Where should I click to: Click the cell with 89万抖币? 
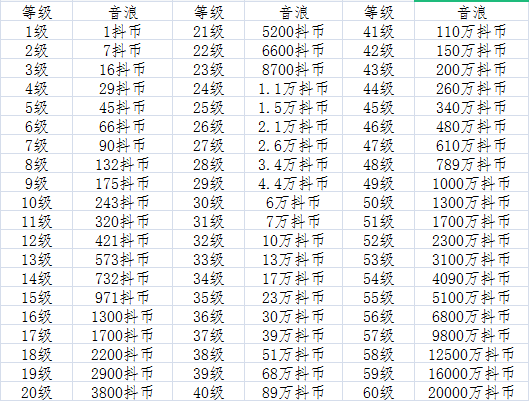coord(293,393)
